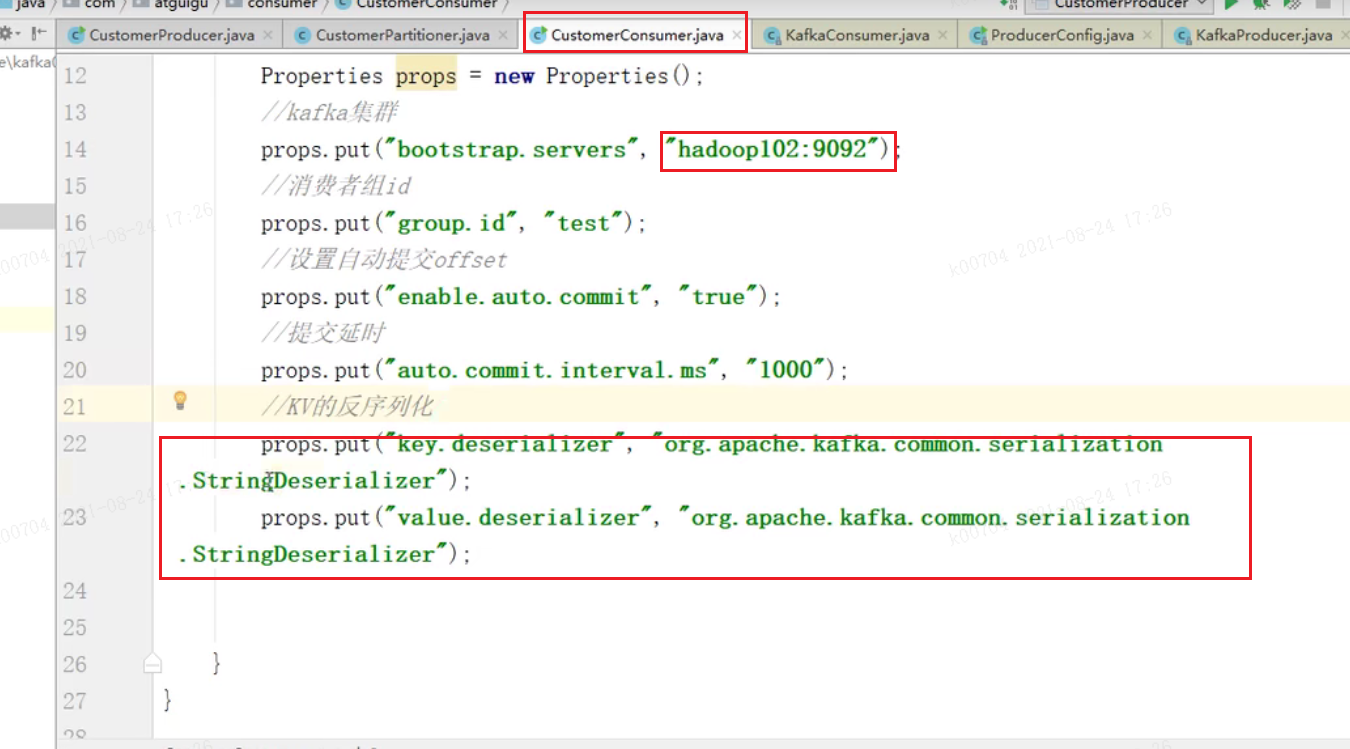This screenshot has width=1350, height=749.
Task: Switch to the CustomerProducer.java tab
Action: pyautogui.click(x=171, y=35)
